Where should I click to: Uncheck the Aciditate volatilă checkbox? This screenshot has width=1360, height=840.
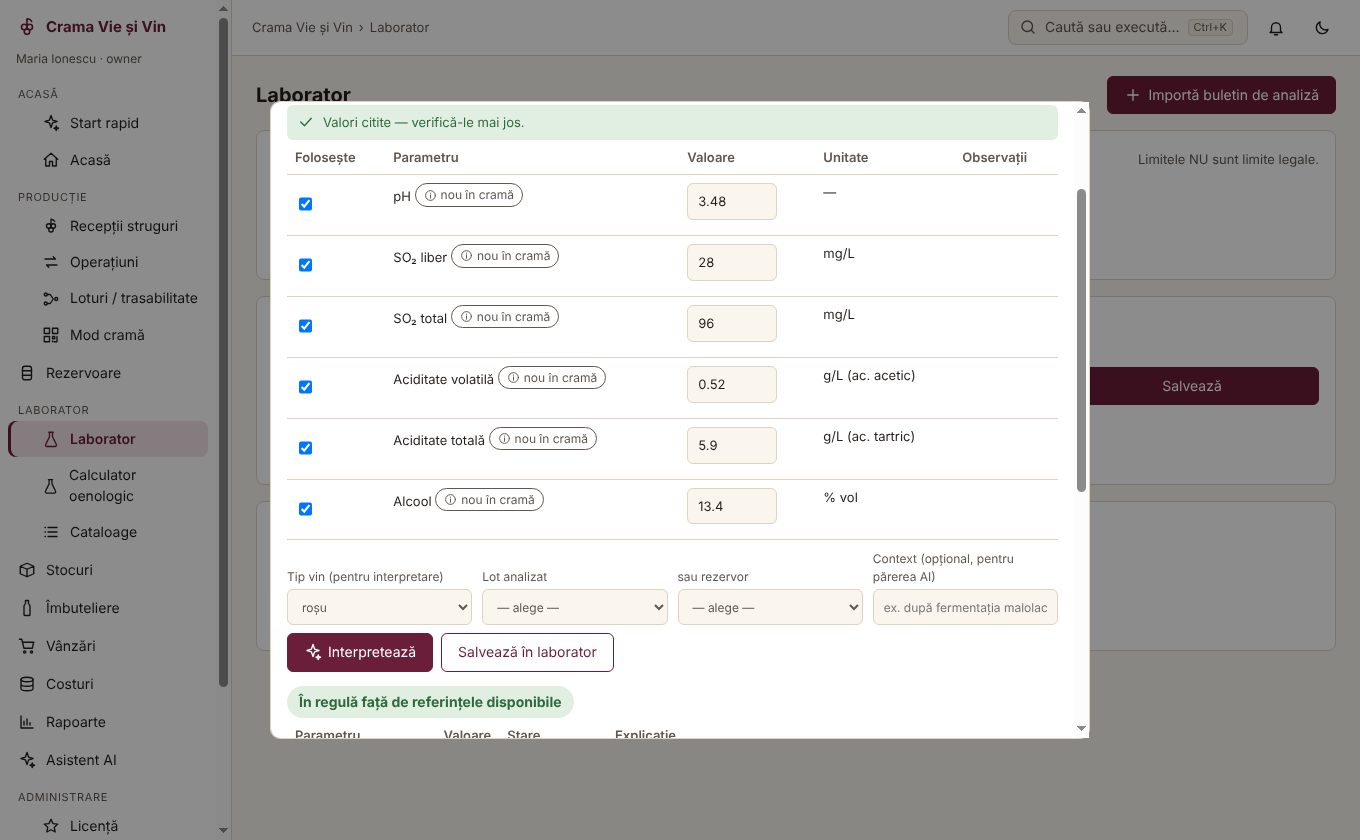[x=306, y=387]
